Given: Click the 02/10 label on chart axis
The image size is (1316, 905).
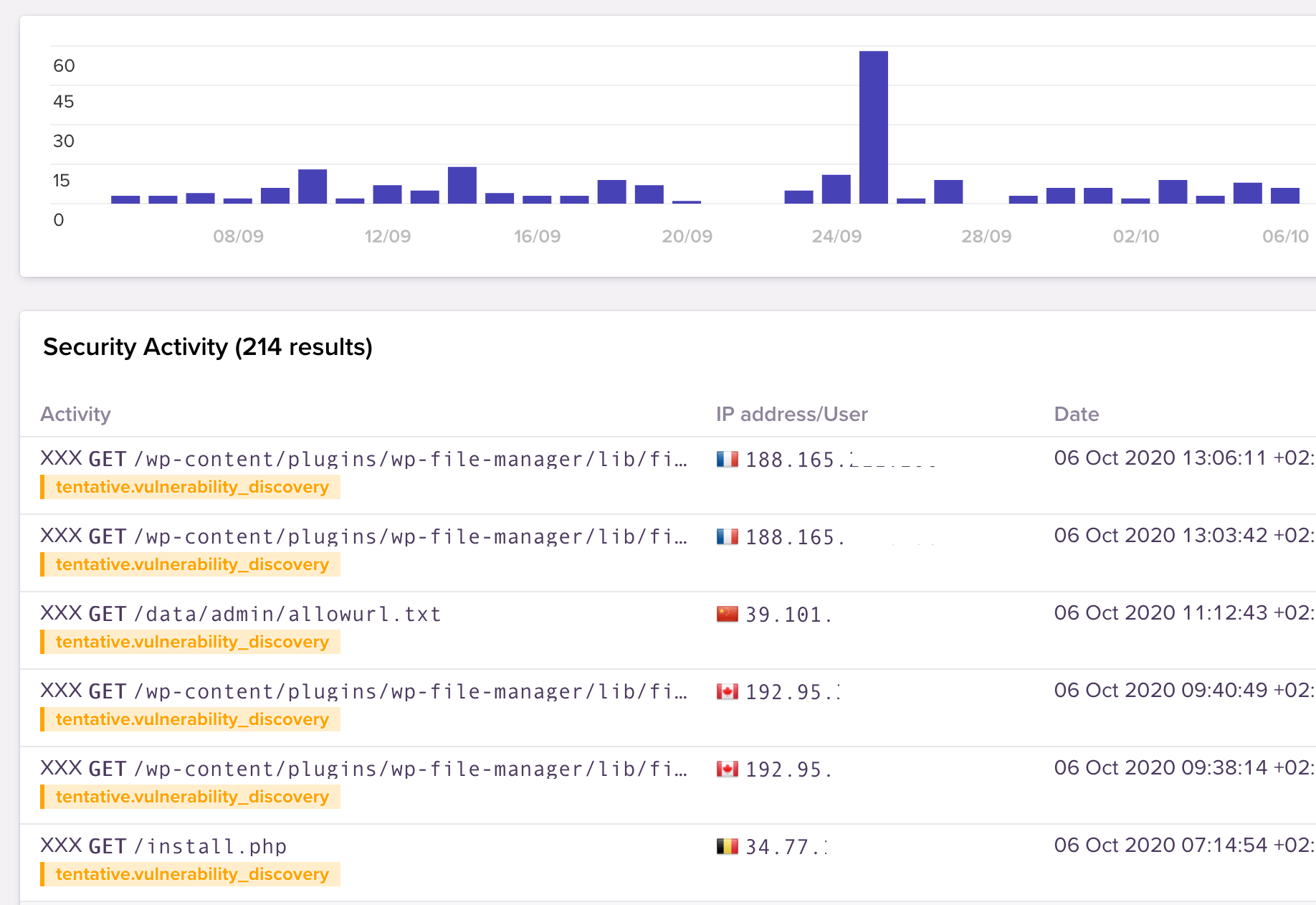Looking at the screenshot, I should 1135,236.
